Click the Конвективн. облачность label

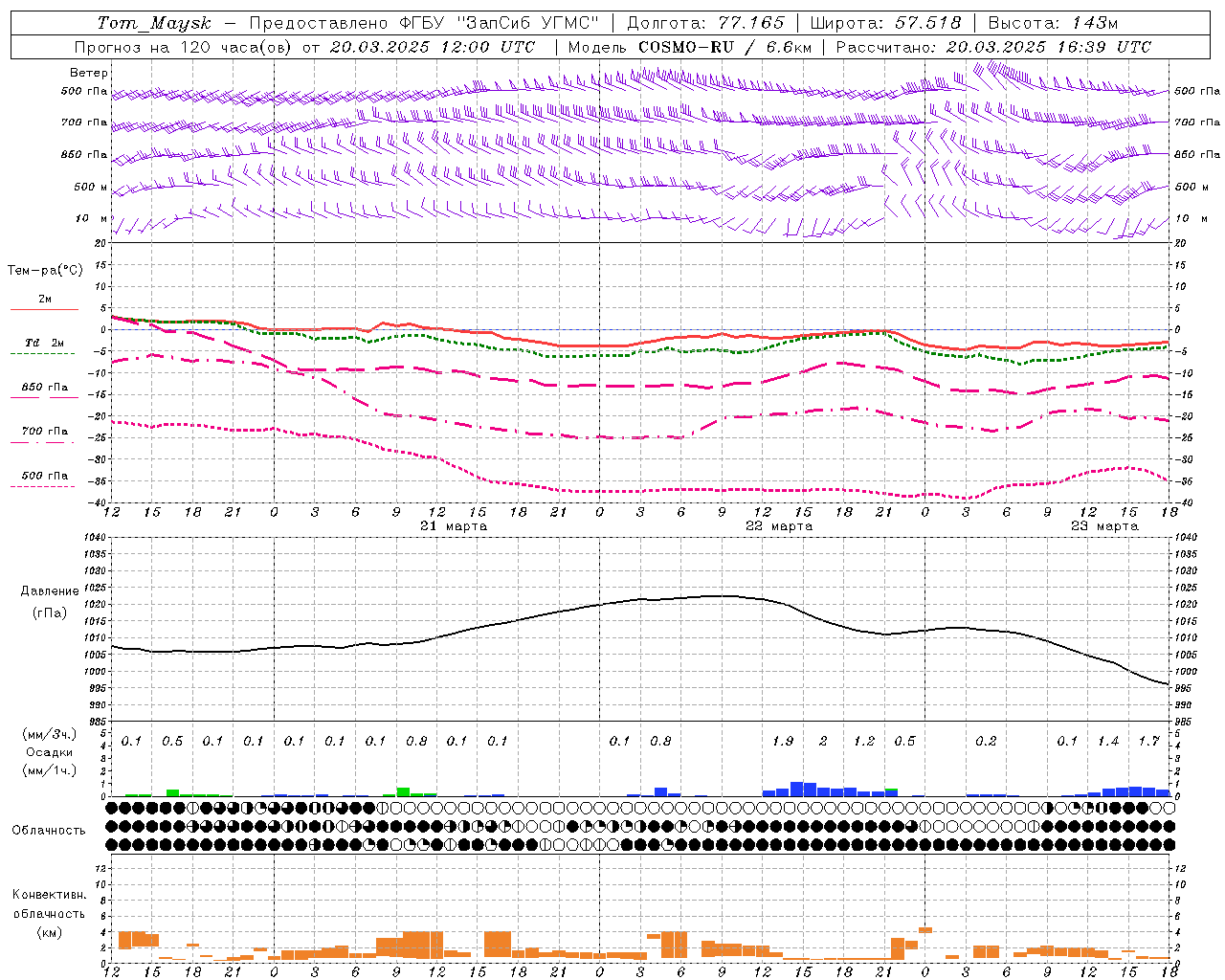coord(49,904)
